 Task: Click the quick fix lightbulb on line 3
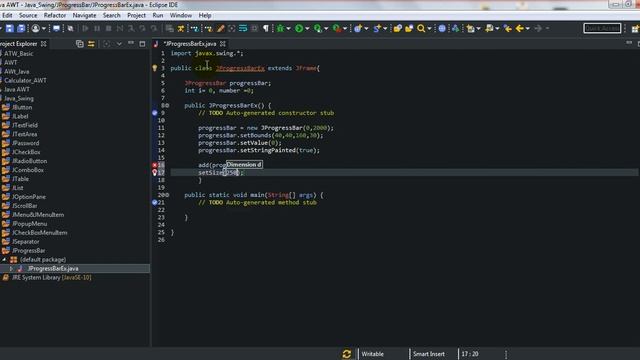[x=155, y=68]
